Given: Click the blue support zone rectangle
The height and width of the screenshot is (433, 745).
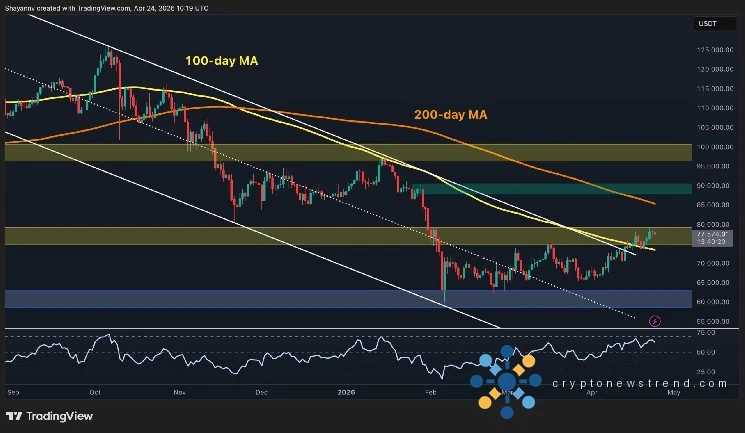Looking at the screenshot, I should [x=200, y=299].
